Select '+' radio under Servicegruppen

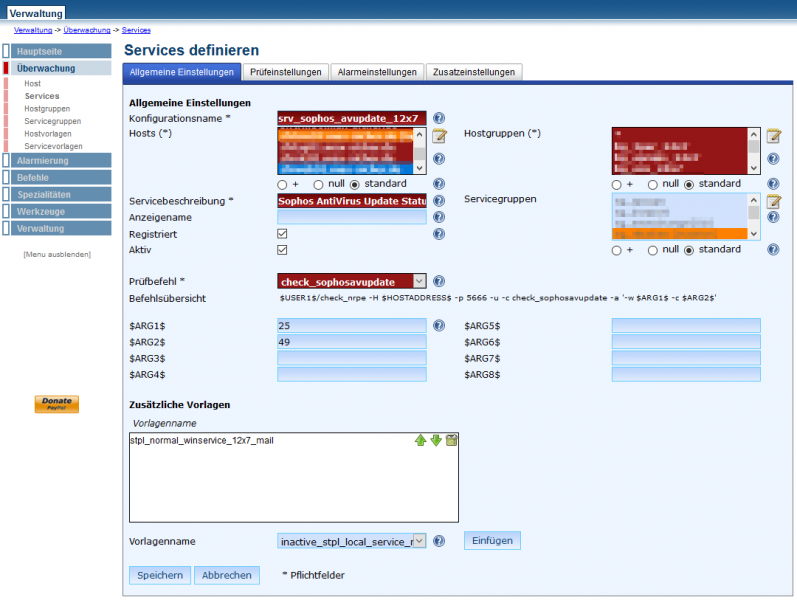(617, 250)
